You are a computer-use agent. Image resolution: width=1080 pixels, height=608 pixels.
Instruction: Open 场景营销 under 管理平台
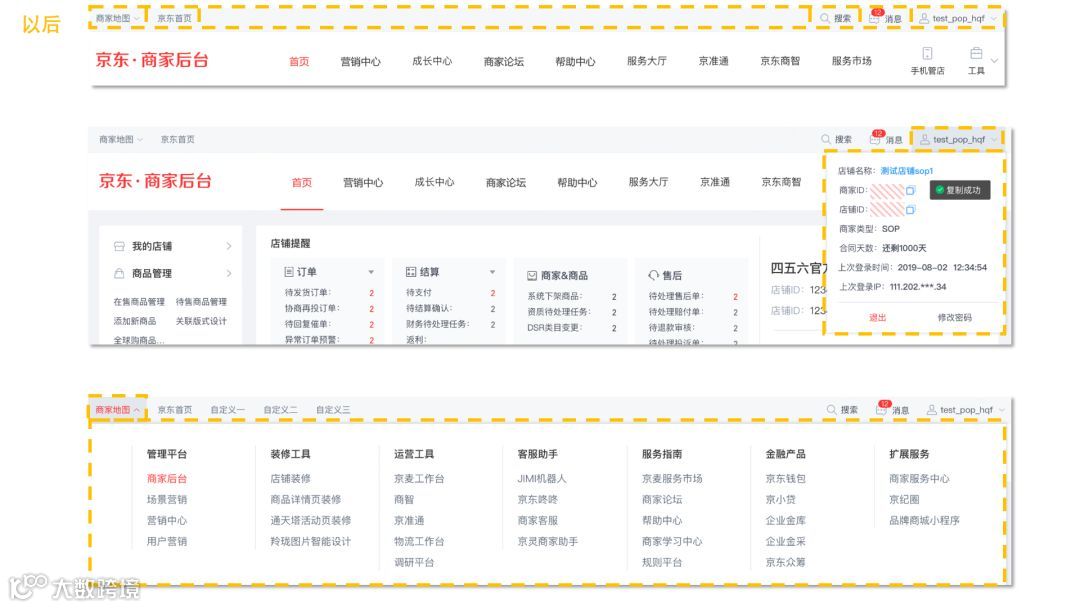point(167,499)
